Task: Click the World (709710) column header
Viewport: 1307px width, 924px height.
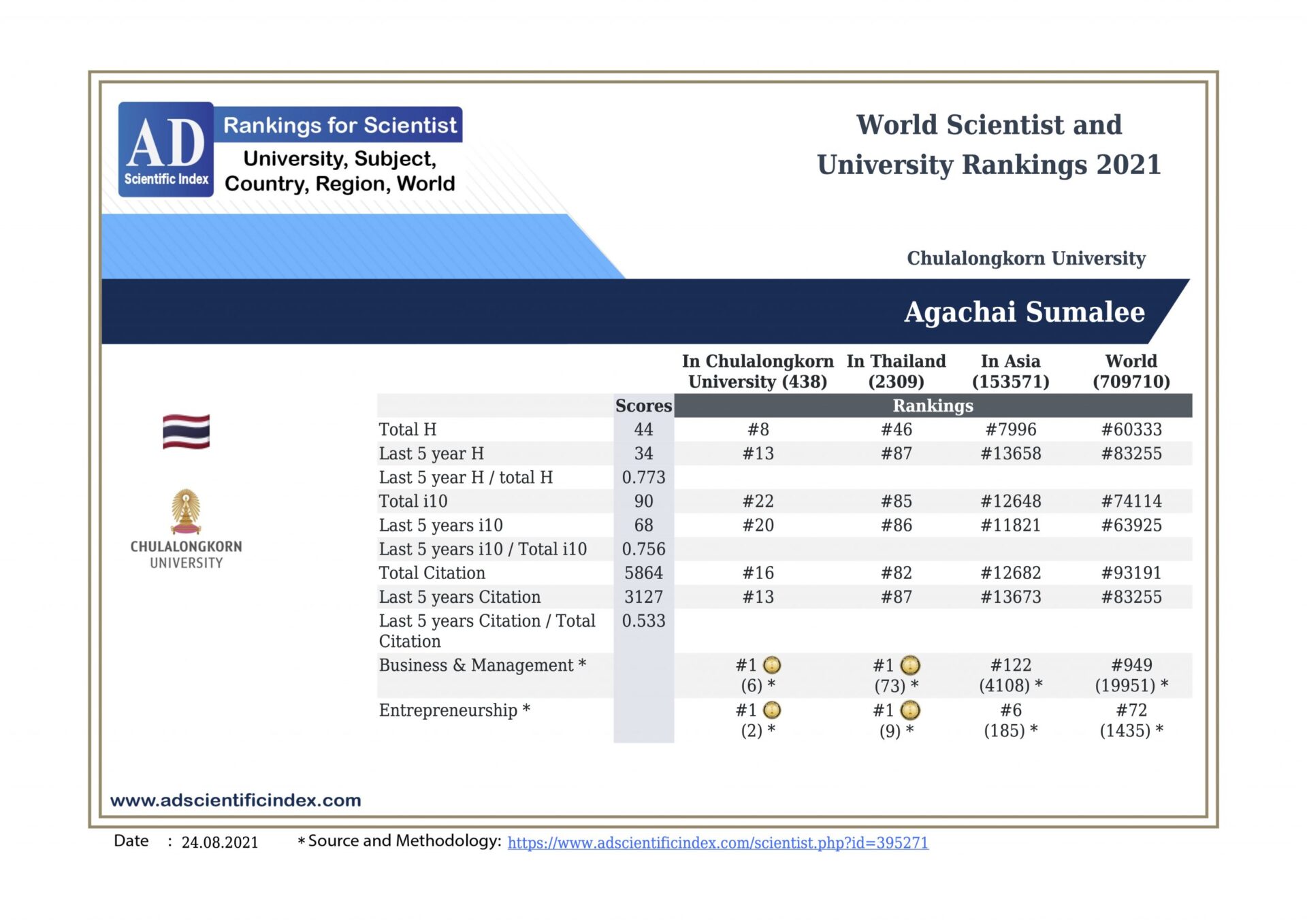Action: pos(1131,372)
